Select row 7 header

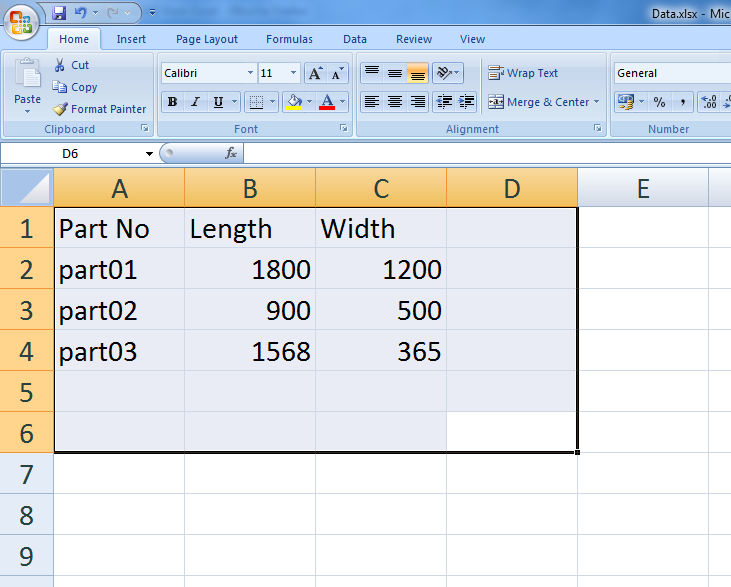(x=27, y=474)
